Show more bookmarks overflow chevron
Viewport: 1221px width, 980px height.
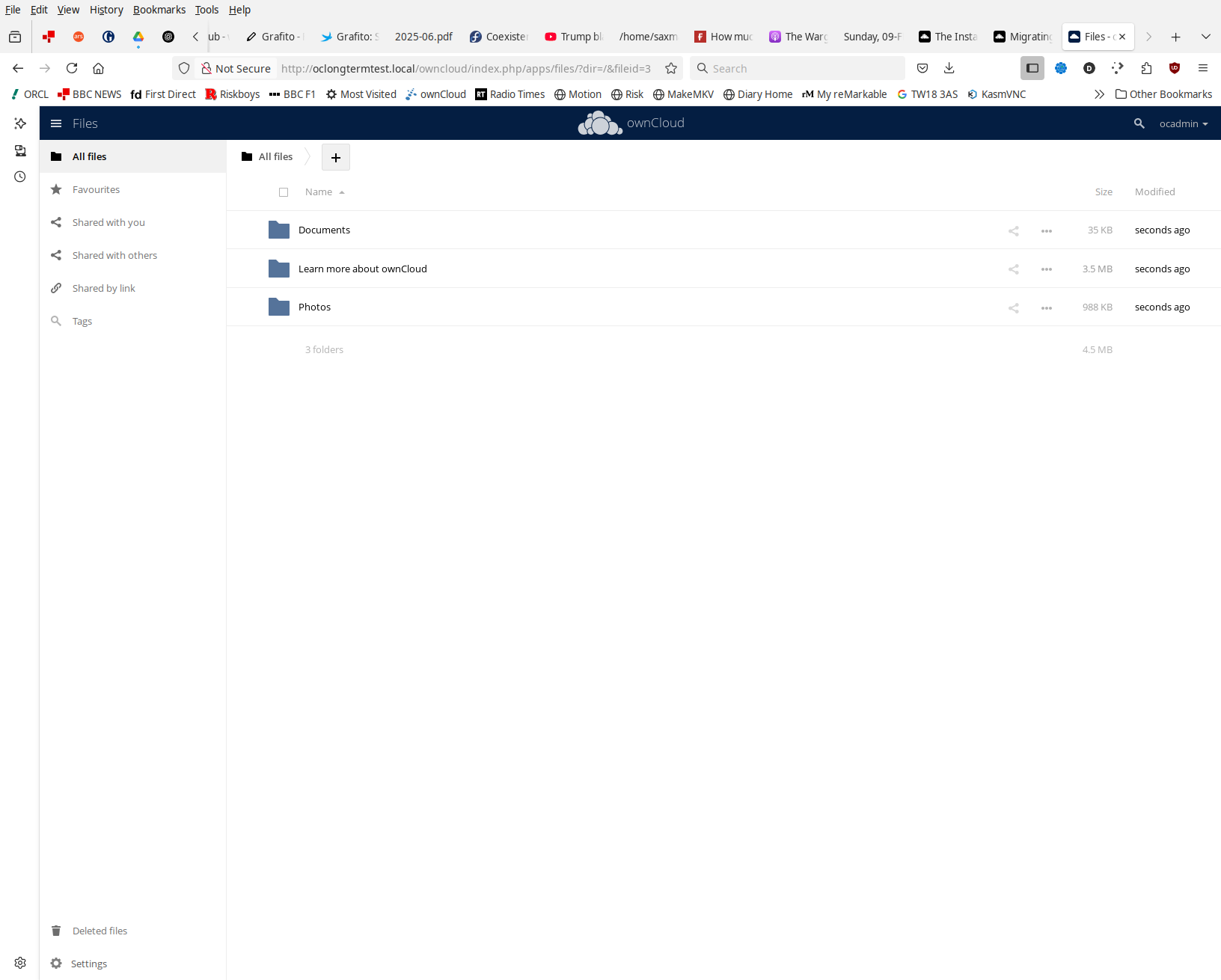point(1098,94)
